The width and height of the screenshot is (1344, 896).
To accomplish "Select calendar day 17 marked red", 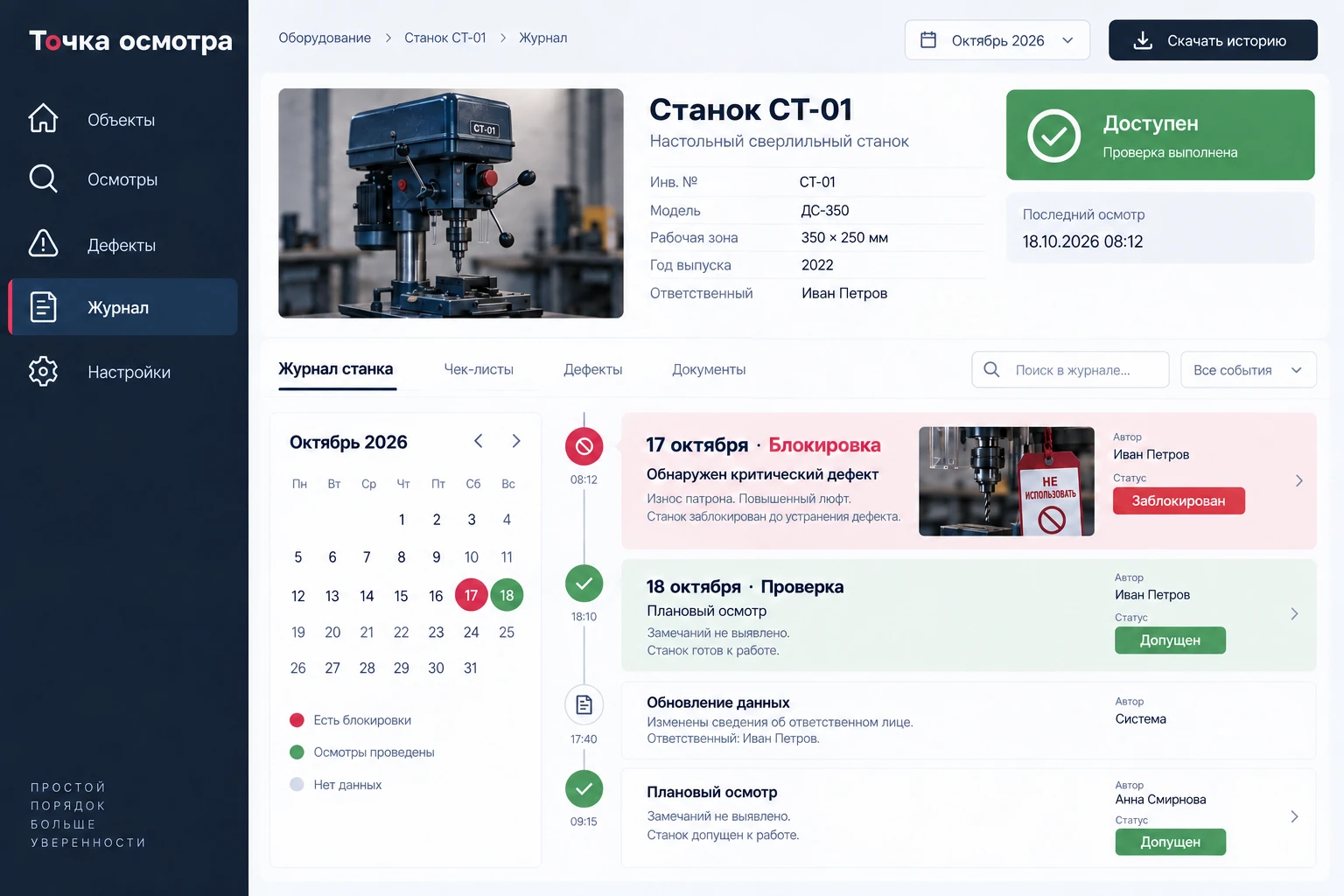I will tap(472, 596).
